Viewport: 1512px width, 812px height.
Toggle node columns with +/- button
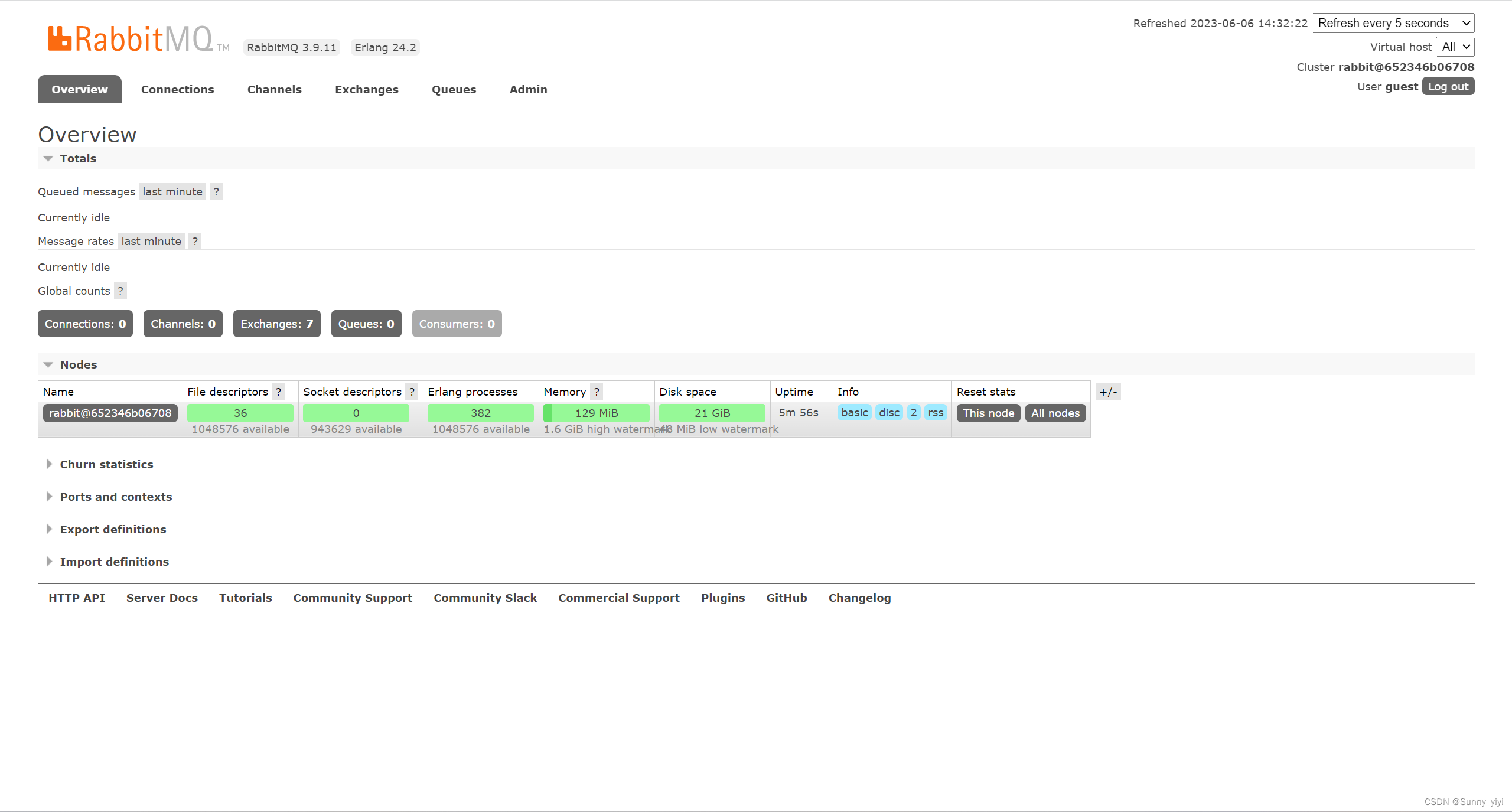point(1108,392)
